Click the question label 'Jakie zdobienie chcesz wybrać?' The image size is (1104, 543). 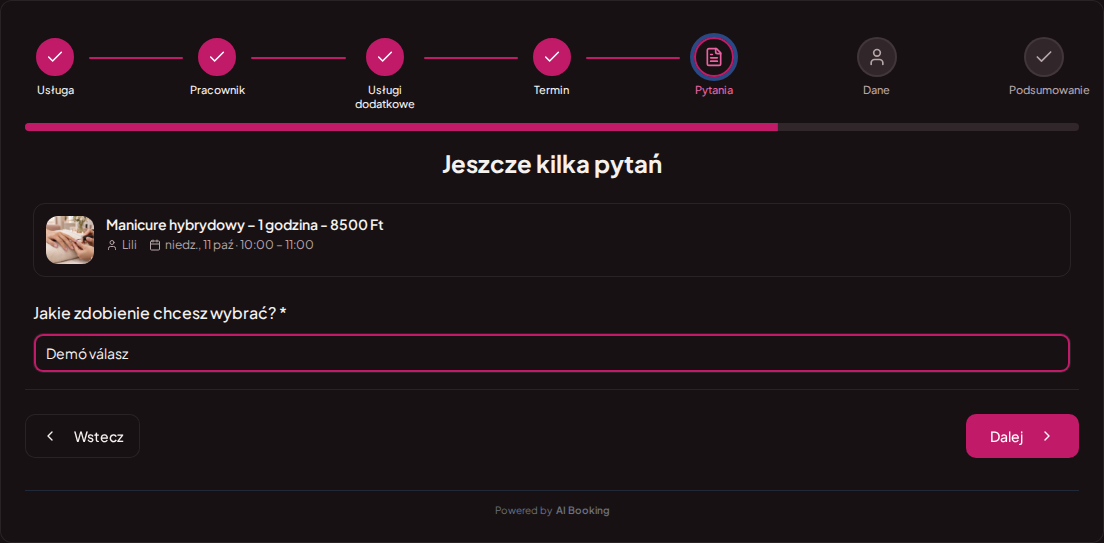pos(154,313)
